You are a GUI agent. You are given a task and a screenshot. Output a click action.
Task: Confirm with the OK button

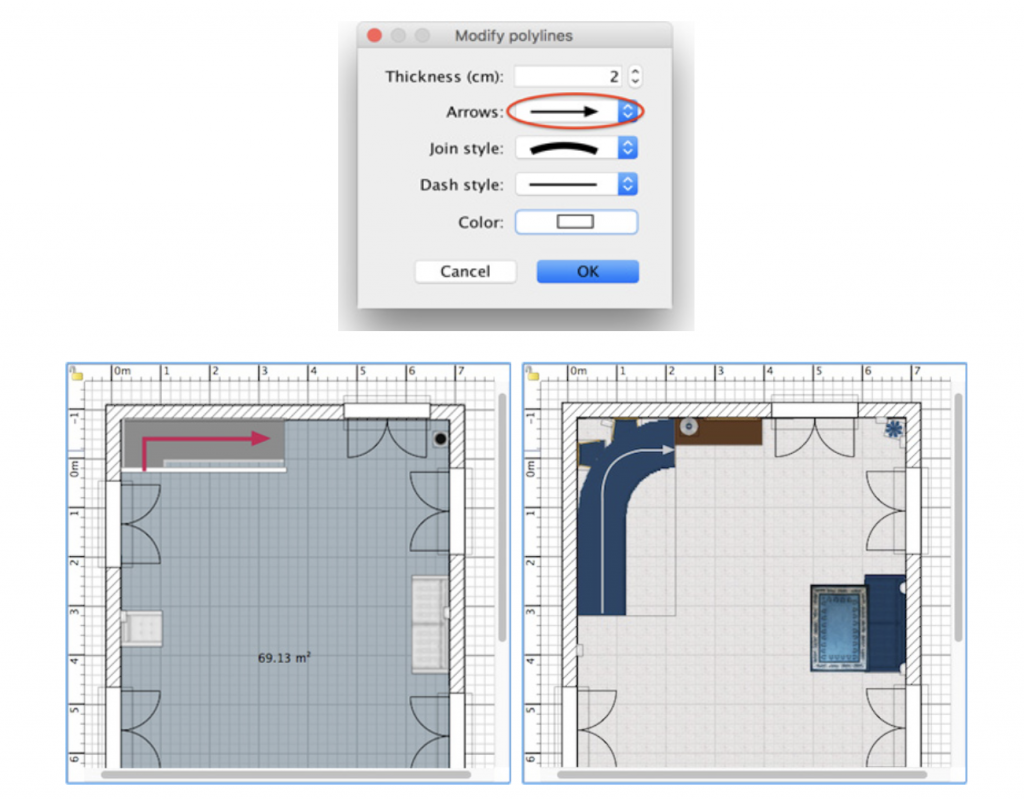587,272
